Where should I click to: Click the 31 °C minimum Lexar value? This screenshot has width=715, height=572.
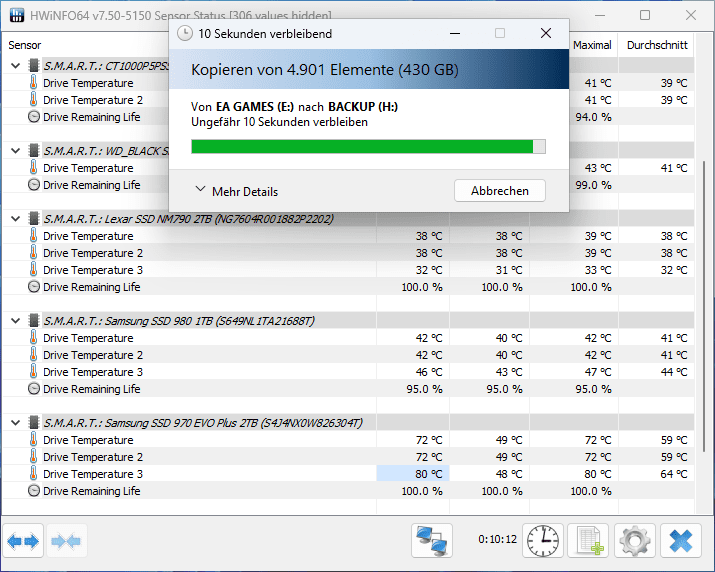[x=509, y=270]
